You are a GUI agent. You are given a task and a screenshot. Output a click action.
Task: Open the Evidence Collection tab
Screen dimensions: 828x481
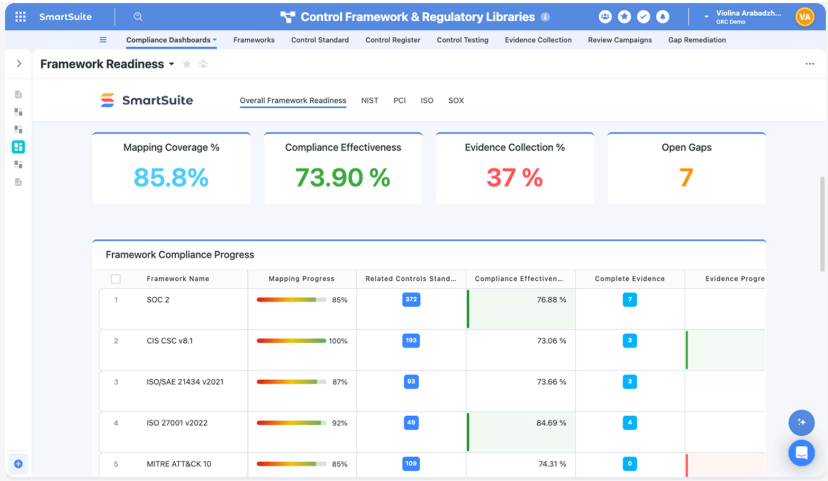(x=538, y=40)
